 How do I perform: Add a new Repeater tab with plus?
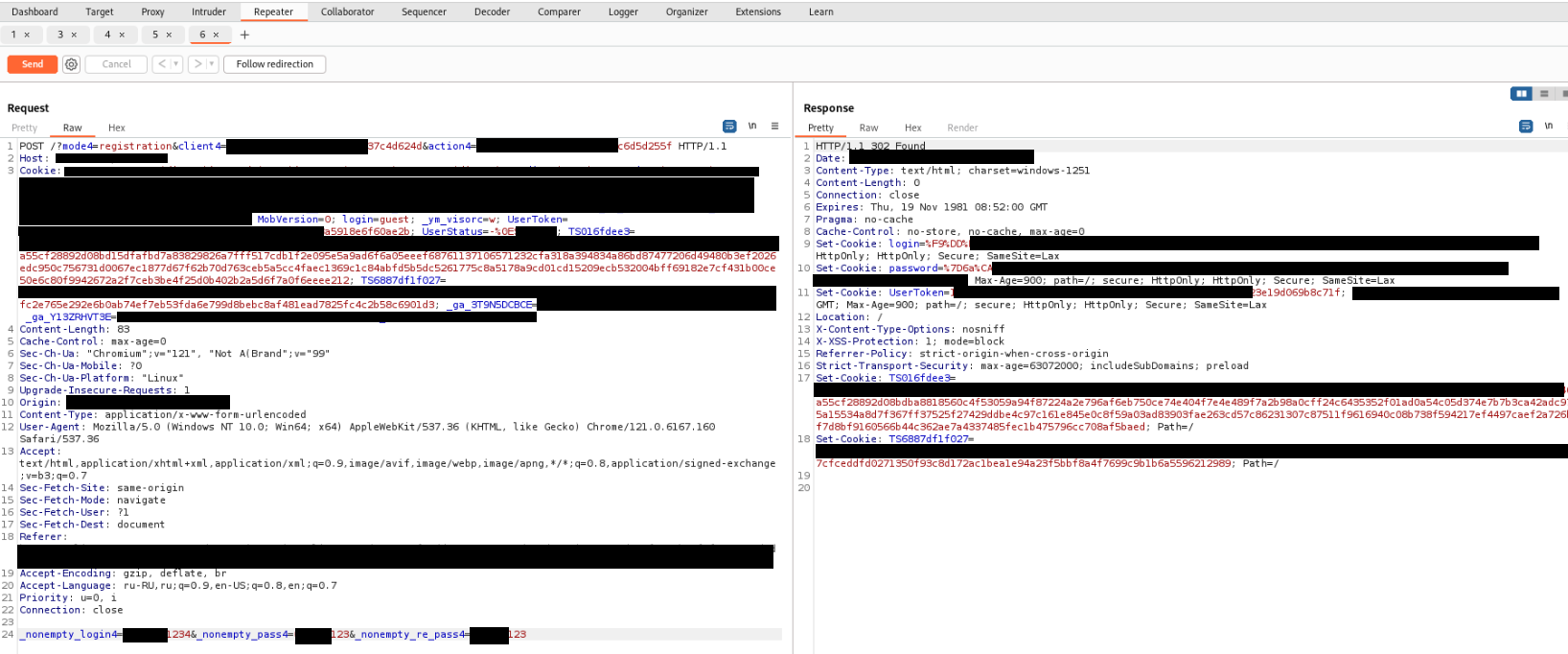coord(244,35)
